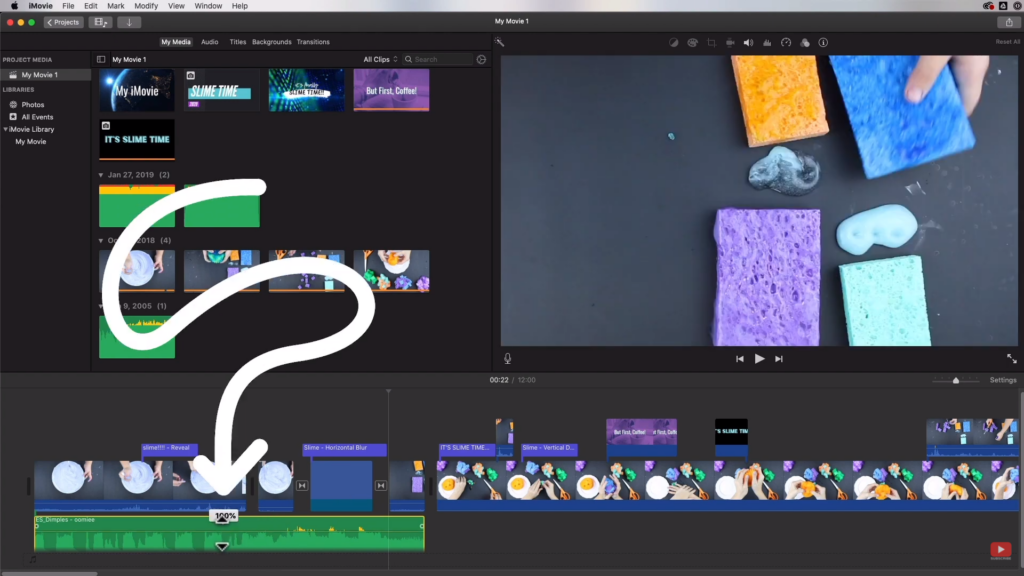Click Reset All adjustments
The width and height of the screenshot is (1024, 576).
point(1007,42)
